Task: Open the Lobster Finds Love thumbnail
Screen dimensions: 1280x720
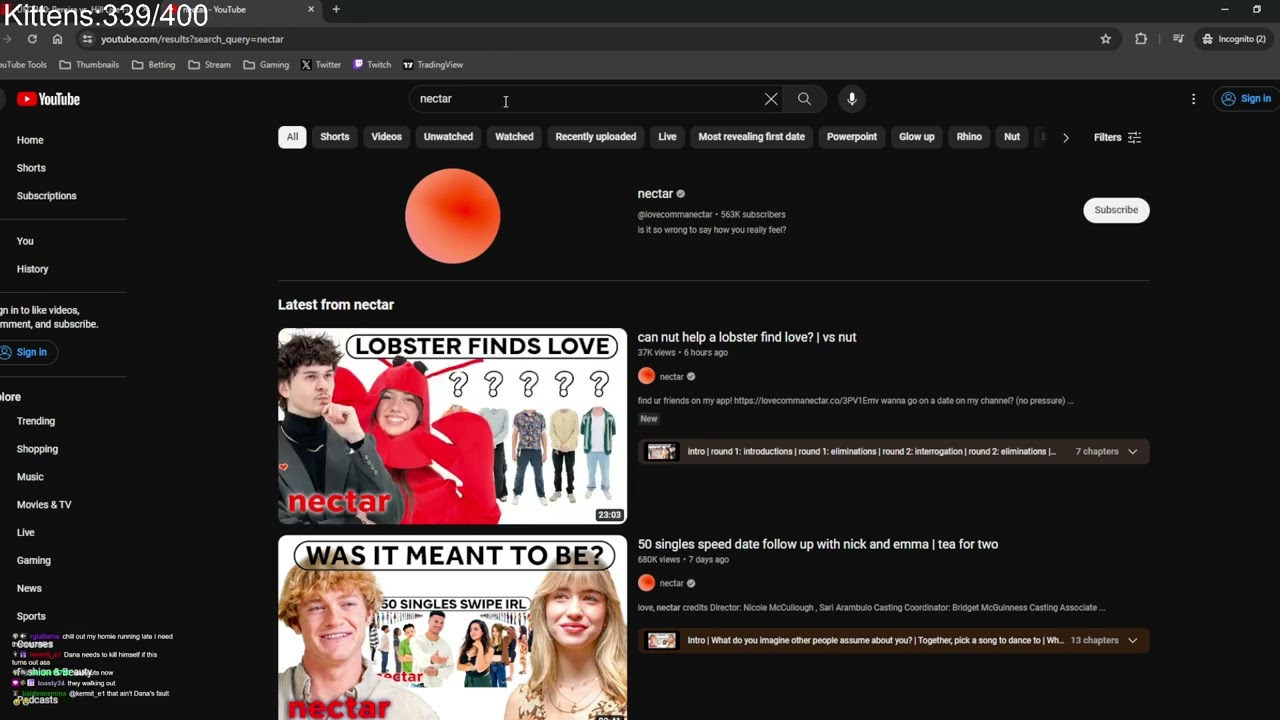Action: coord(452,426)
